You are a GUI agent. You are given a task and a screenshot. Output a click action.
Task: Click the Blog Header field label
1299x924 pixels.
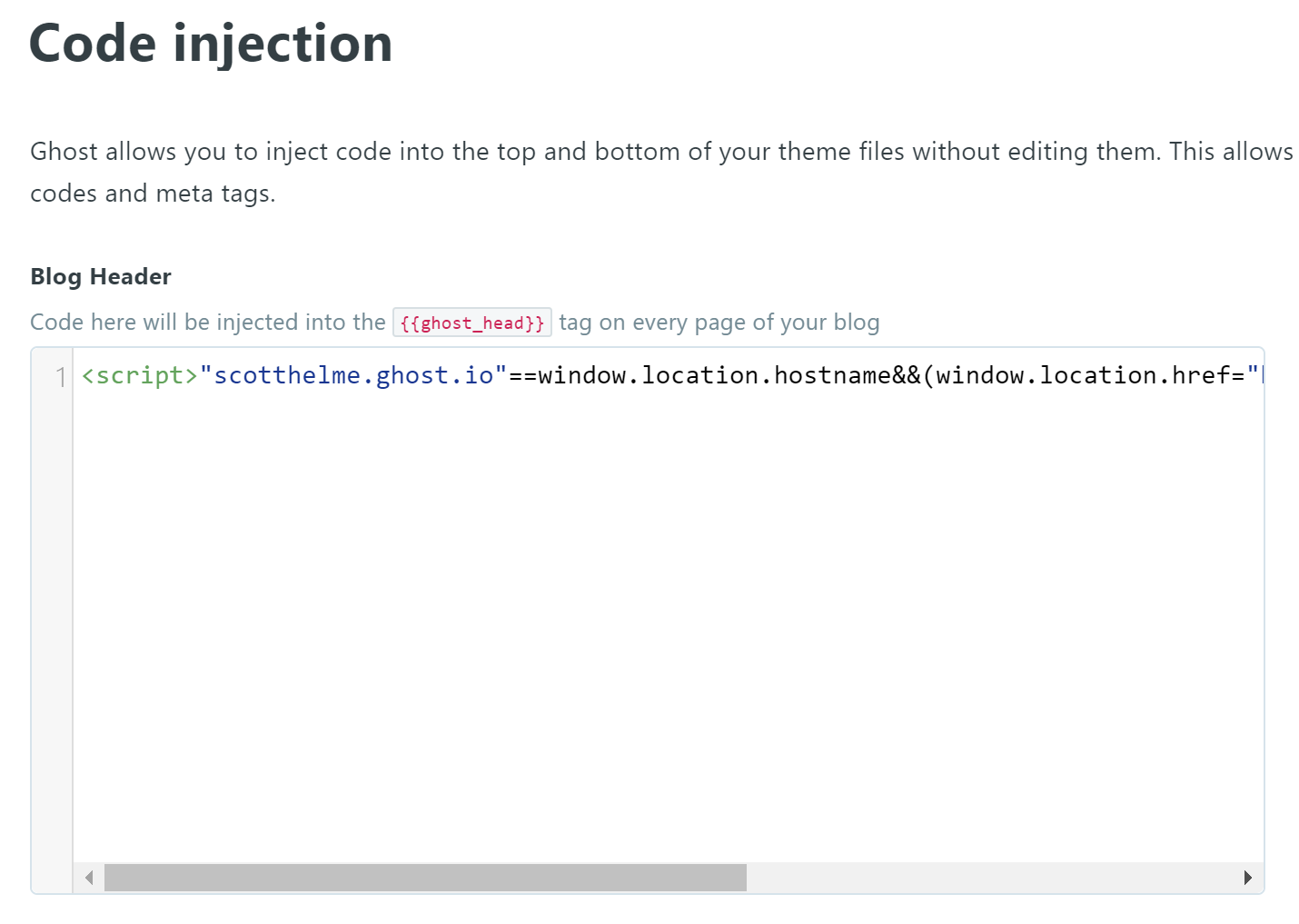point(101,276)
